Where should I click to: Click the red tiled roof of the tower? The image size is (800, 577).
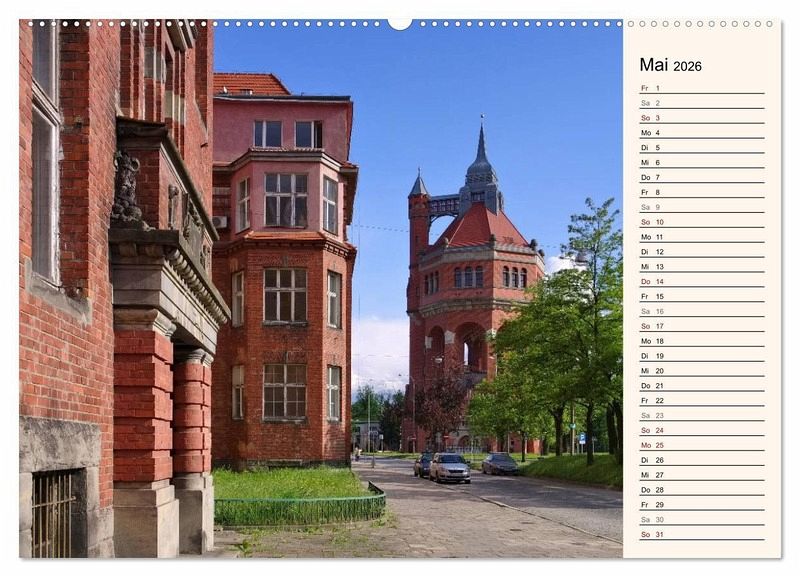tap(483, 228)
